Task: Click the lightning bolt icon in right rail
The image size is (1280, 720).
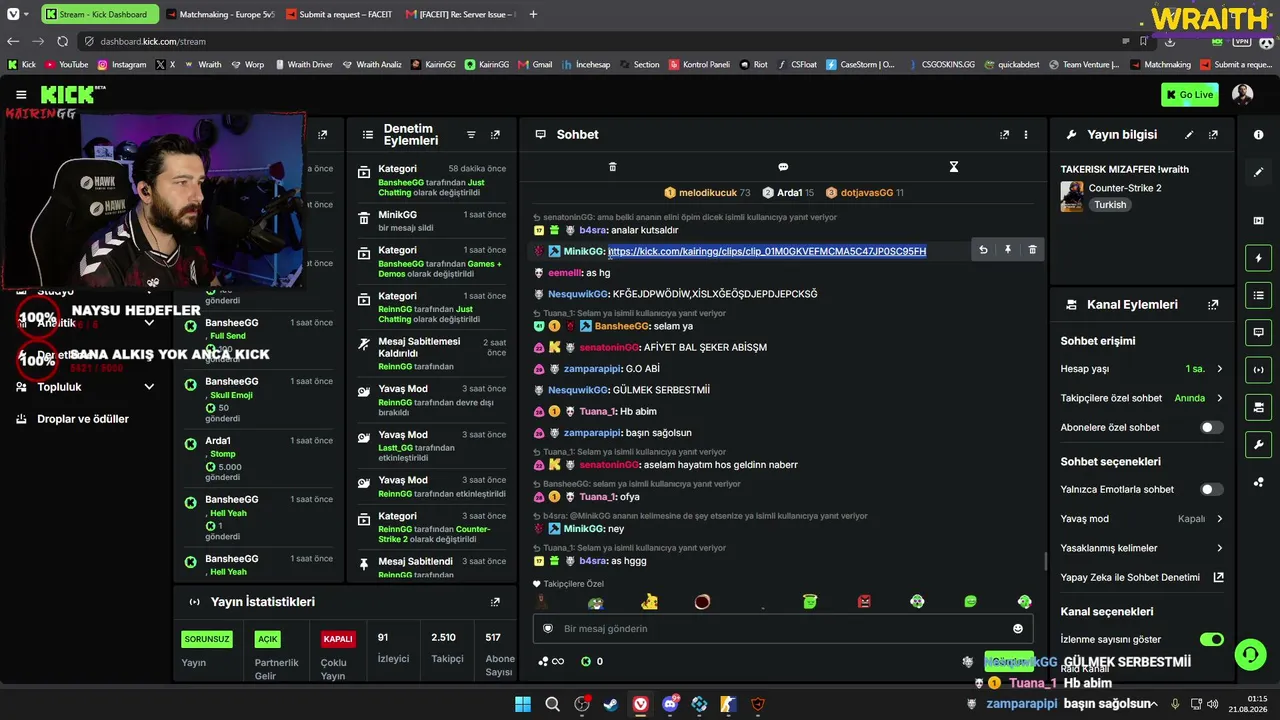Action: tap(1258, 259)
